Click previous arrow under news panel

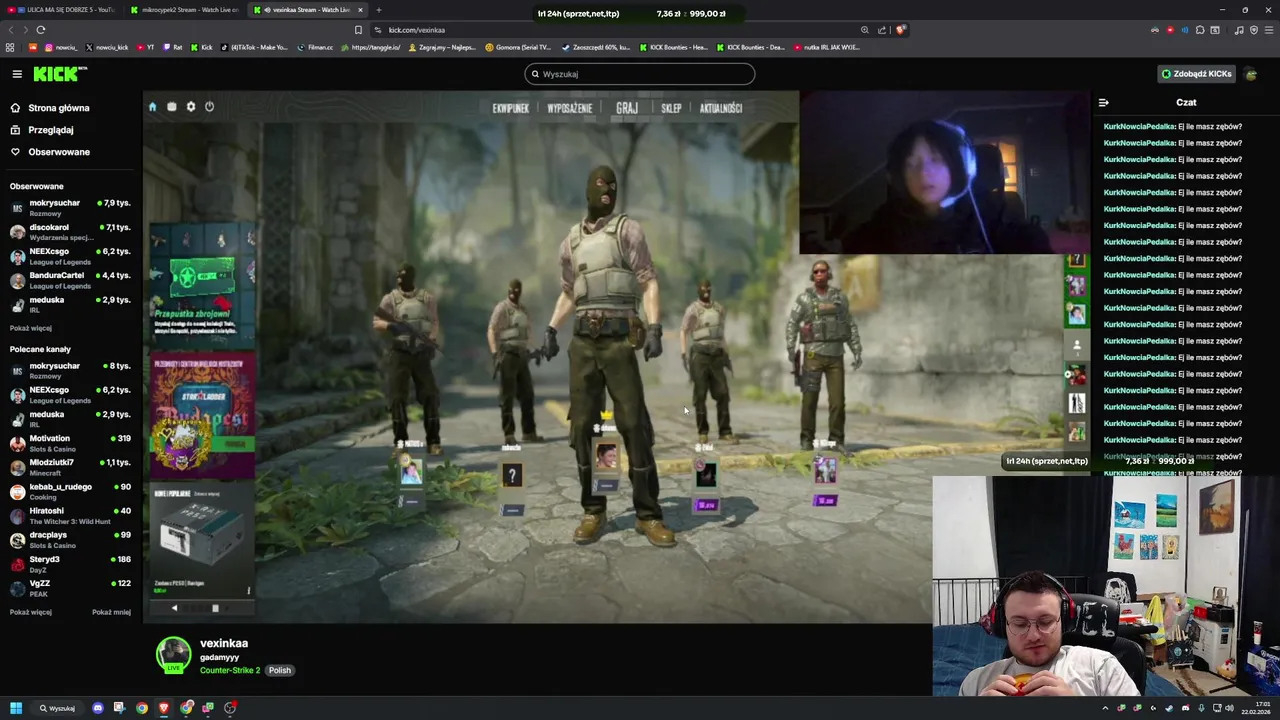(174, 608)
